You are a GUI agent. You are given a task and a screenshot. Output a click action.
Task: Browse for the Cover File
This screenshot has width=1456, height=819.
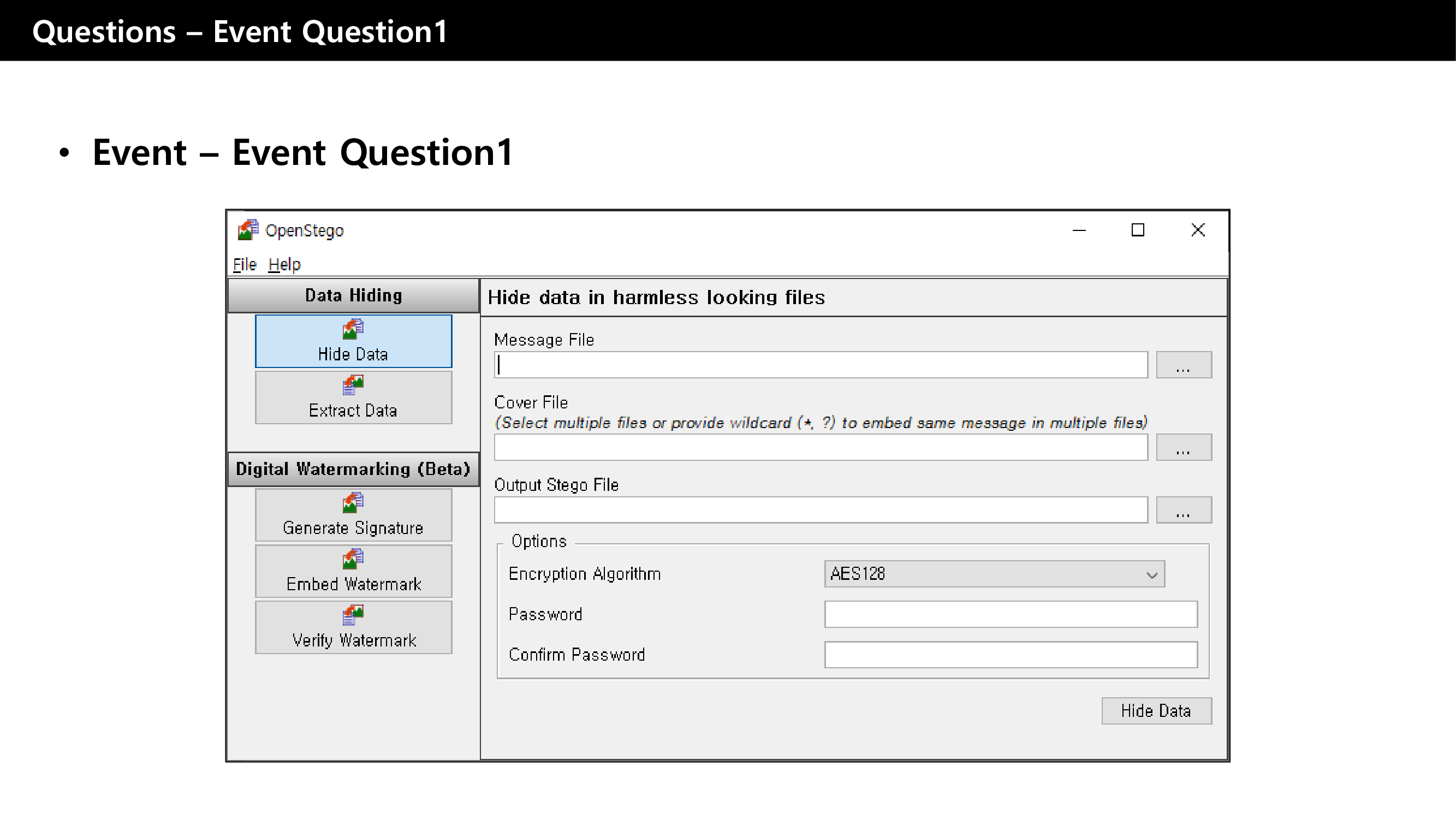(x=1183, y=448)
